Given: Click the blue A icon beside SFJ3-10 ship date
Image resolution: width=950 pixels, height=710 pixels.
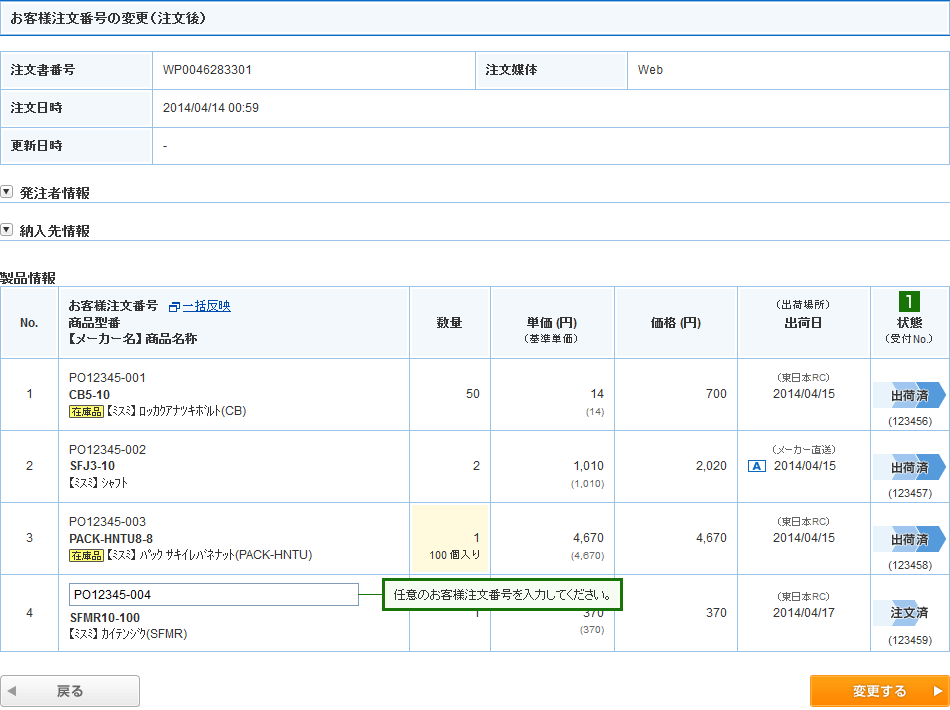Looking at the screenshot, I should (756, 466).
